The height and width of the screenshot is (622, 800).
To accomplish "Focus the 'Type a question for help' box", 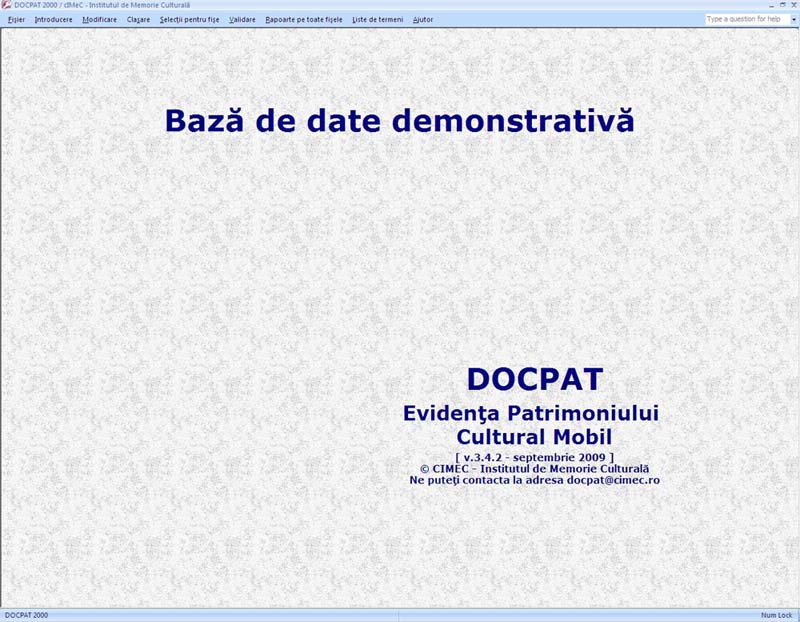I will pos(747,19).
